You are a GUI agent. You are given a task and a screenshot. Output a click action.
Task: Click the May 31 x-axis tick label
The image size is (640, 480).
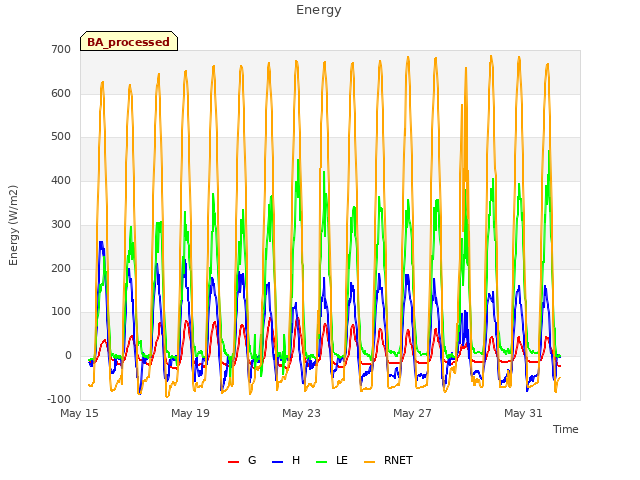(523, 413)
